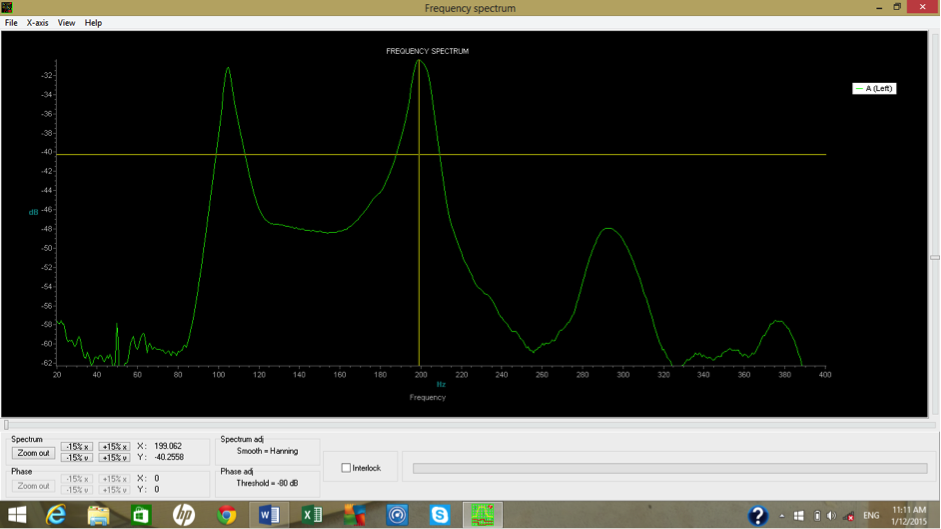Select the Threshold = -80 dB text
Viewport: 941px width, 529px height.
pyautogui.click(x=267, y=483)
